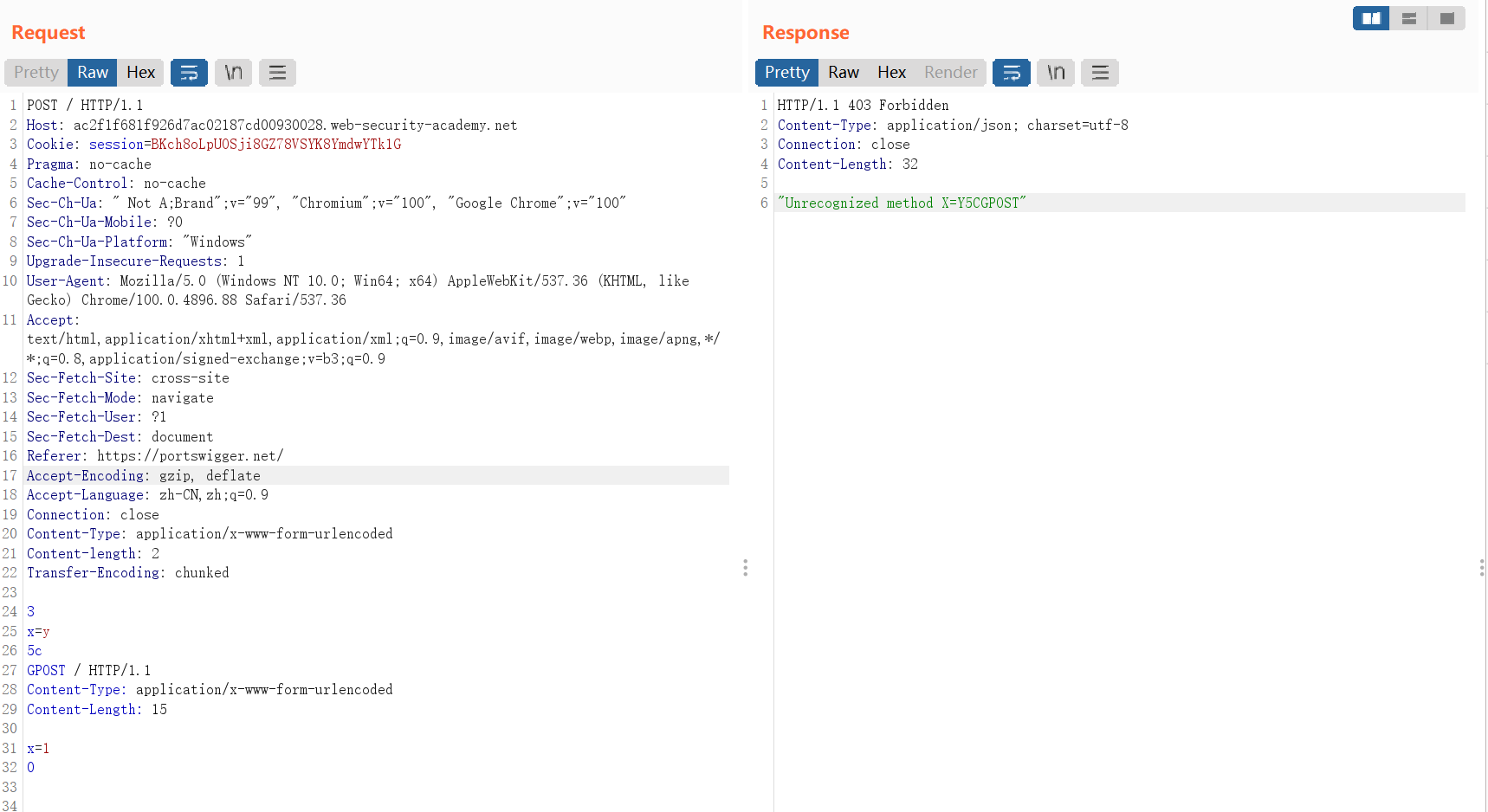Show non-printable characters in Request panel
1488x812 pixels.
tap(233, 73)
